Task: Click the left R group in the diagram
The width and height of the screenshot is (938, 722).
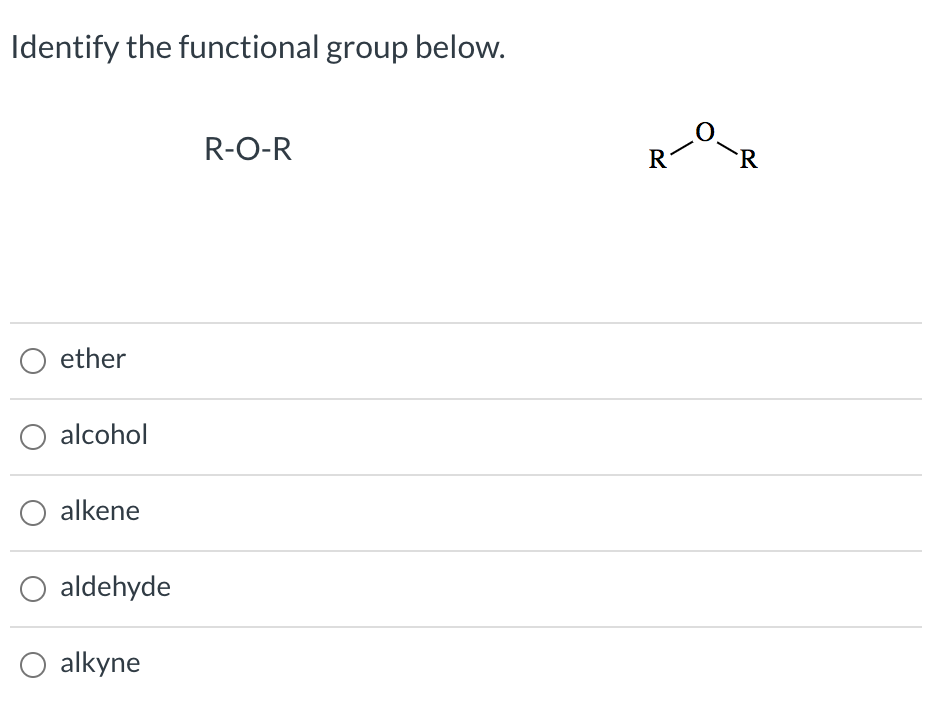Action: (x=658, y=160)
